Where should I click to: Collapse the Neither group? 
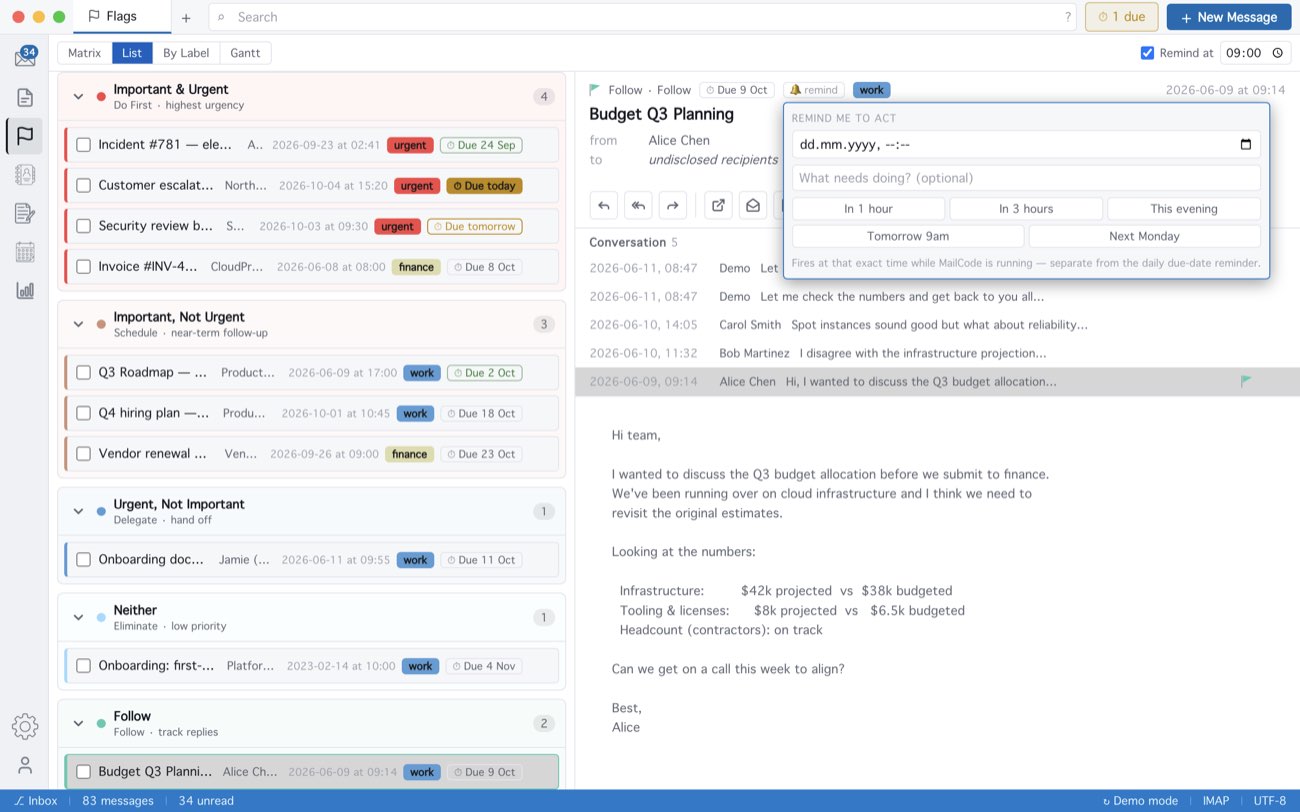coord(78,617)
